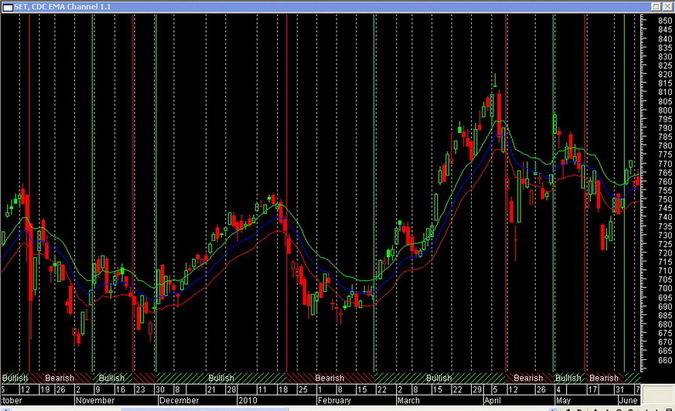Click the chart window icon beside SET title
The image size is (675, 411).
click(7, 7)
